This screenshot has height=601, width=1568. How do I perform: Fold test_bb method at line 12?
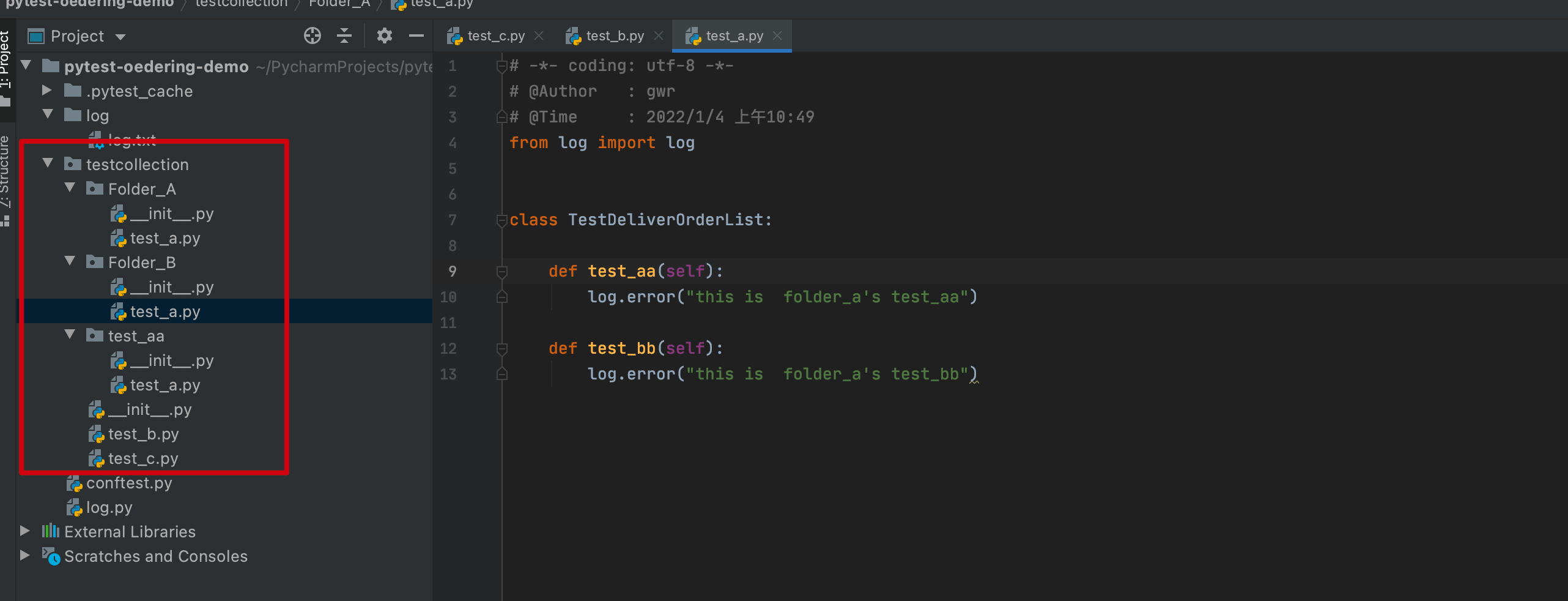[x=502, y=349]
